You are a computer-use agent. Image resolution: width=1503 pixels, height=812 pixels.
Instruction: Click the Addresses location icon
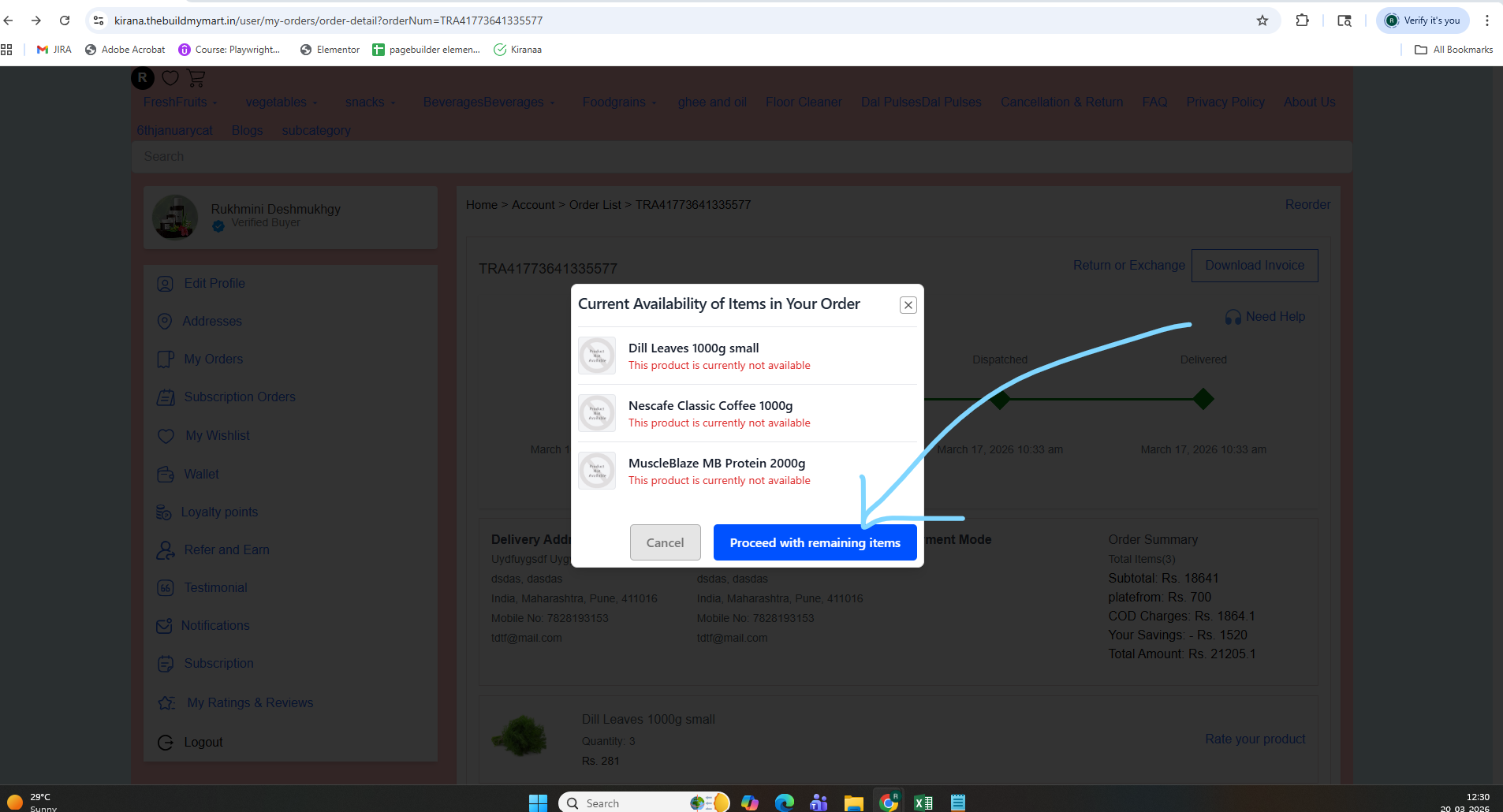[165, 322]
